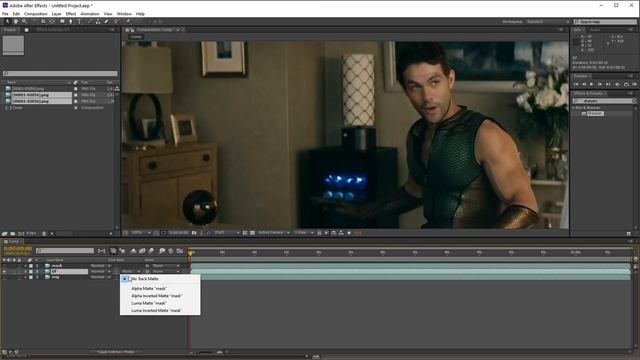Select the Rotation tool

point(34,22)
